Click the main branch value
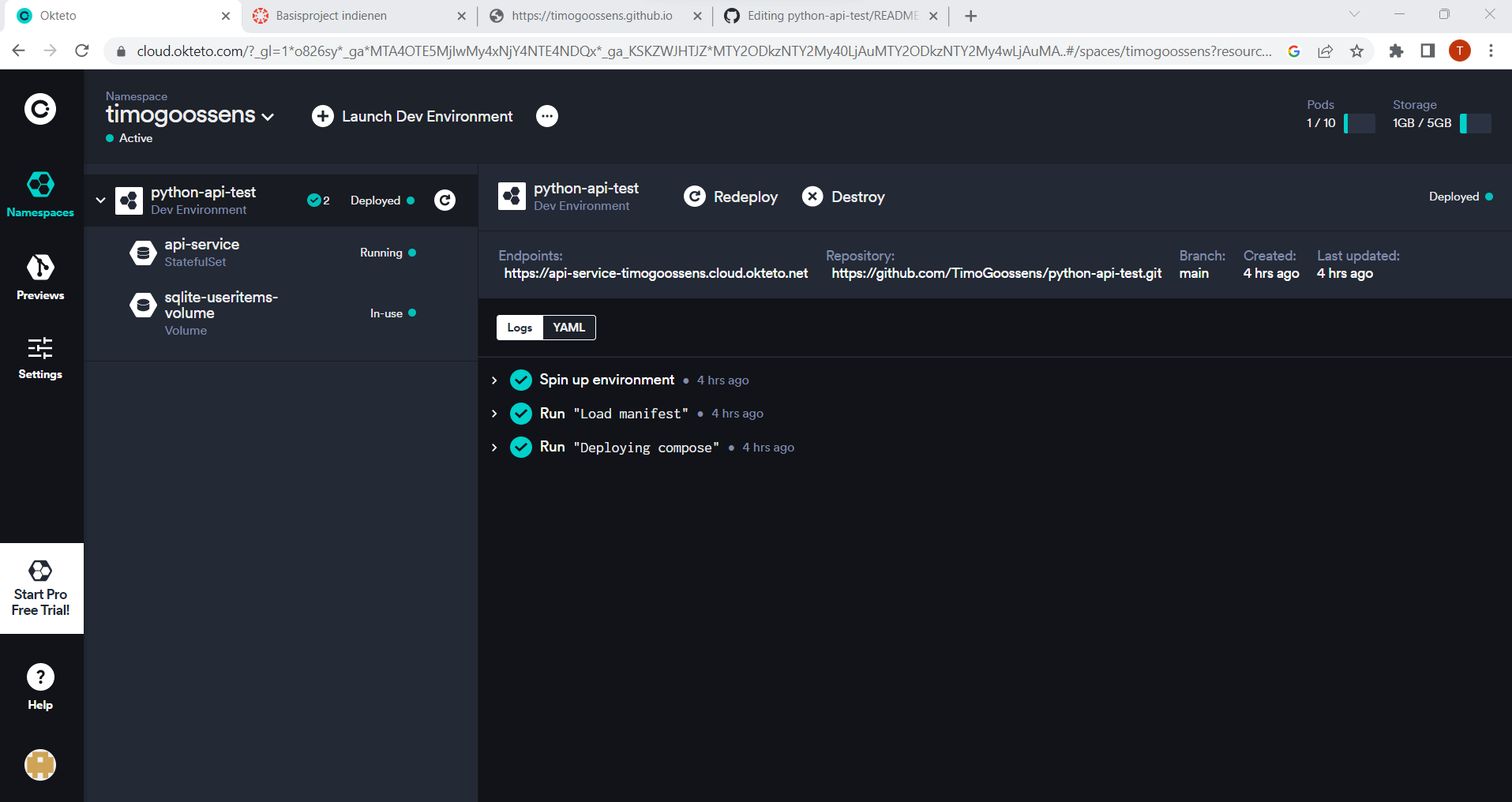 pyautogui.click(x=1194, y=273)
